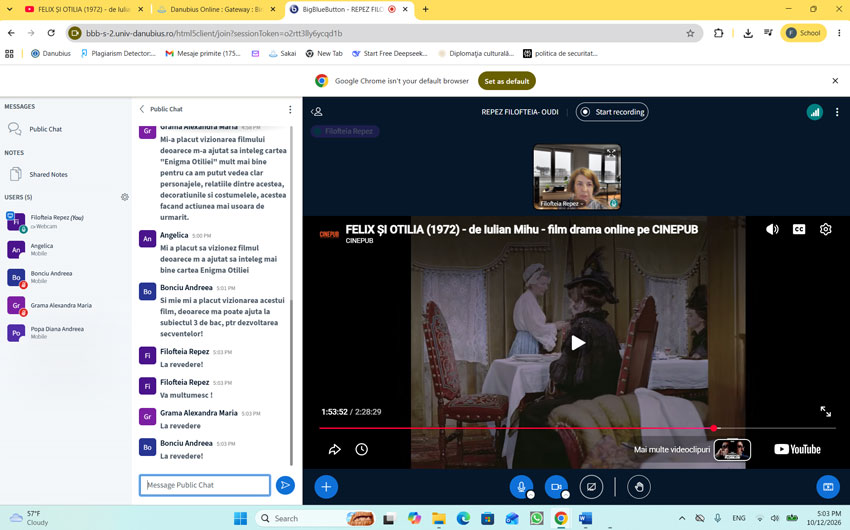Viewport: 850px width, 530px height.
Task: Open the Sakai bookmark
Action: point(282,53)
